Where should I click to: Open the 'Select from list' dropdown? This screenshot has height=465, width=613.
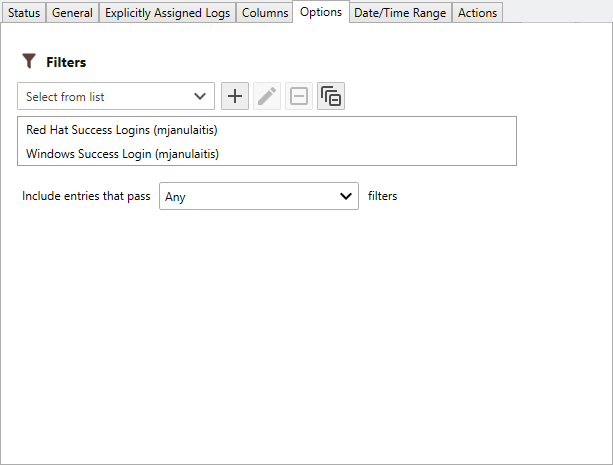pos(116,97)
